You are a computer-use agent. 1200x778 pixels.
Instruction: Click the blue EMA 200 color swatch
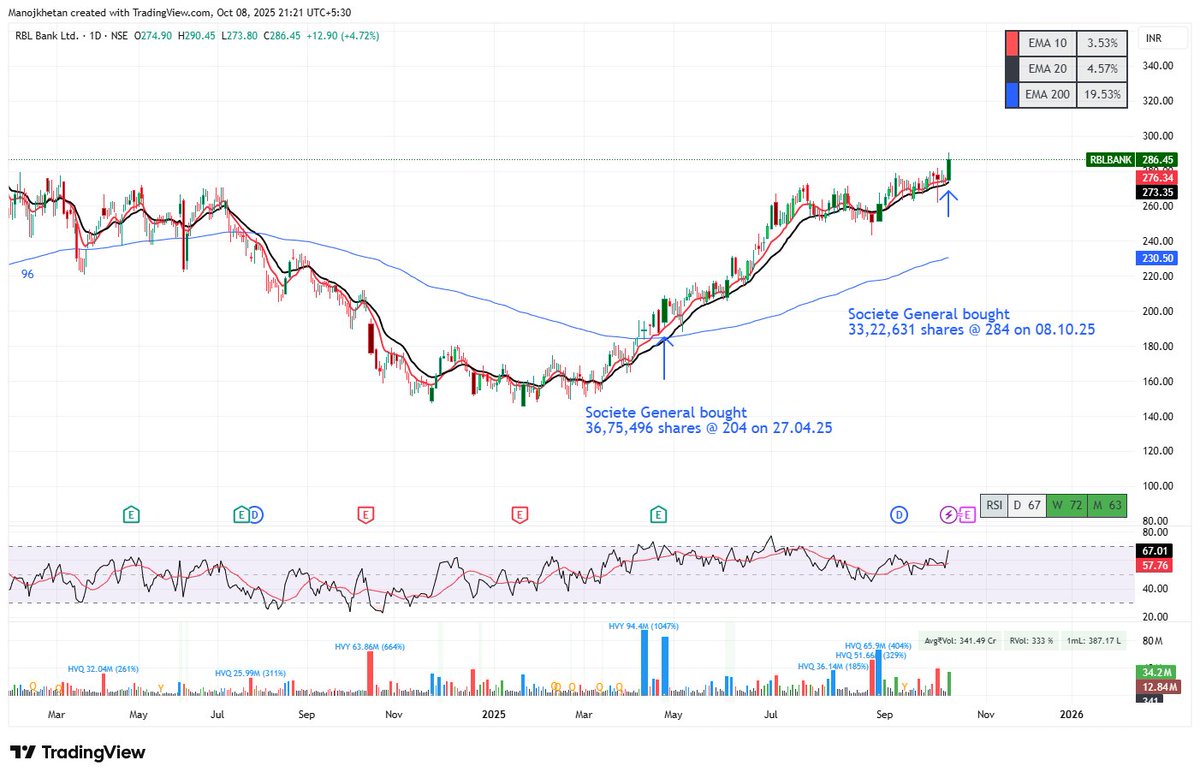pos(1011,95)
